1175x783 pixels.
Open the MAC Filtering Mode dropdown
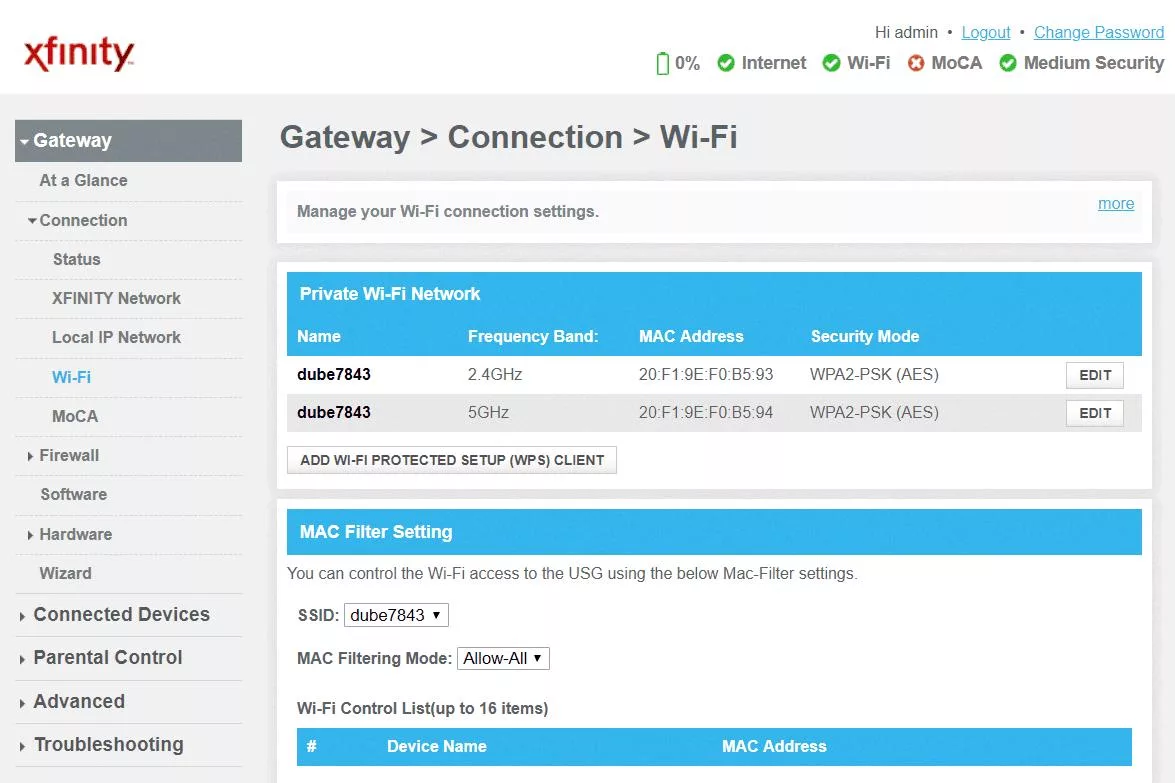(503, 658)
